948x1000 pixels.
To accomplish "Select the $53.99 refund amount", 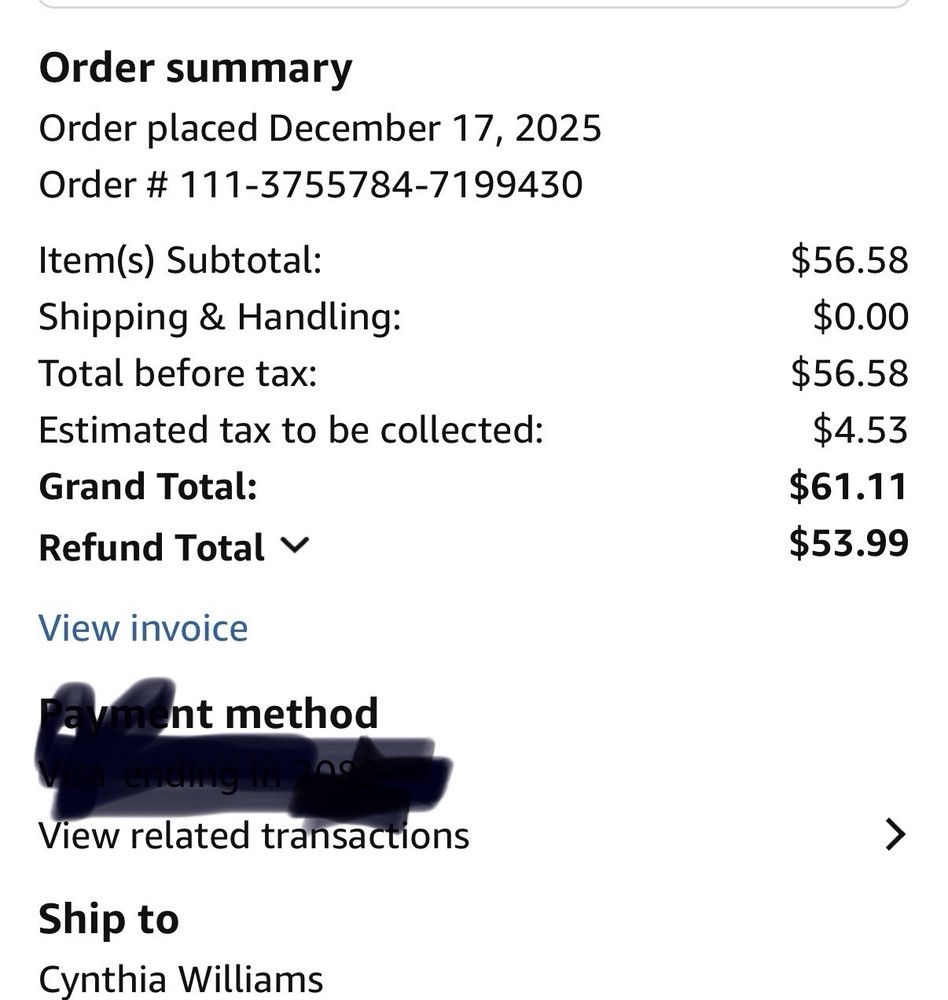I will click(848, 543).
